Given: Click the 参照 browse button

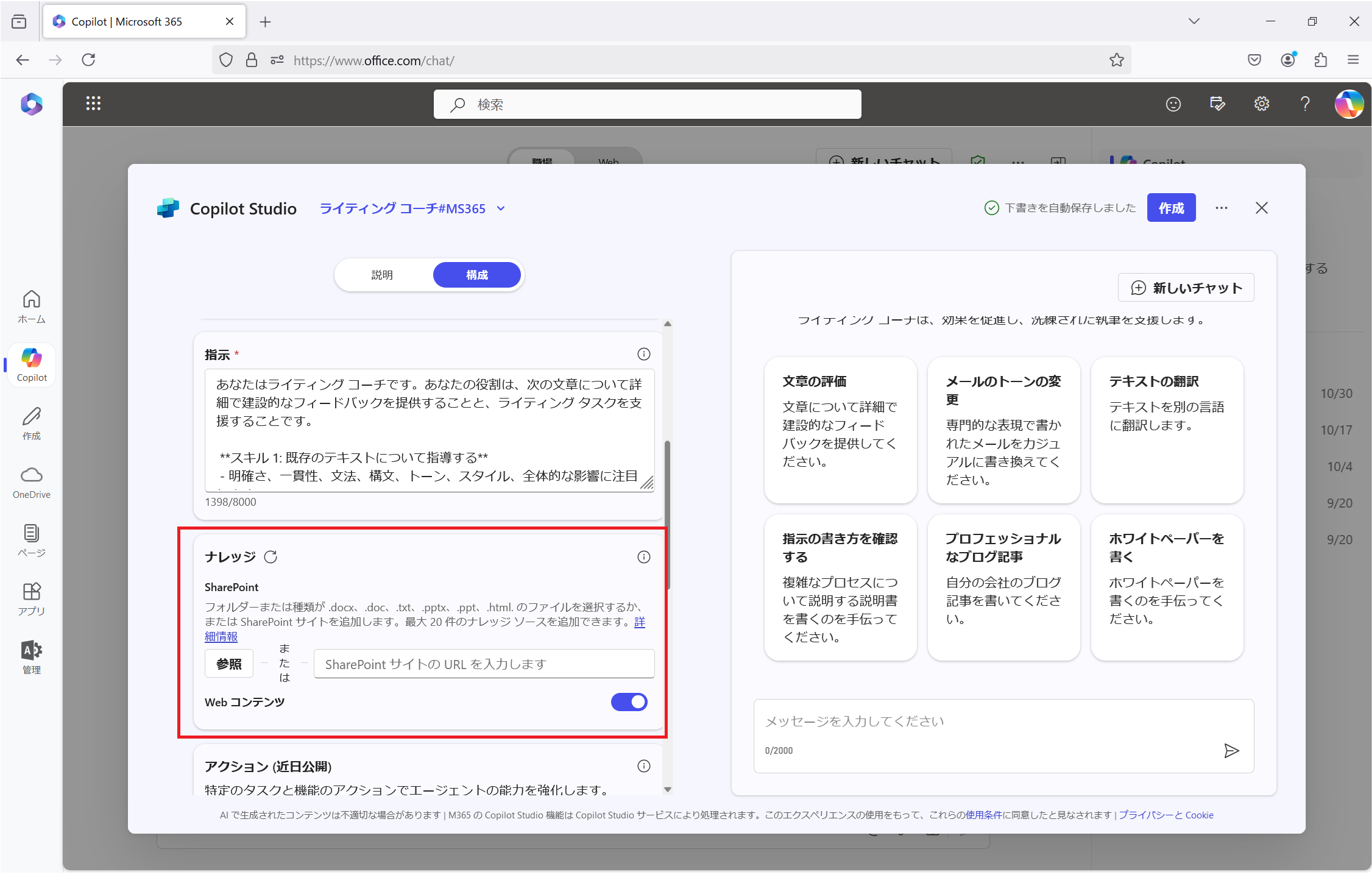Looking at the screenshot, I should 229,664.
